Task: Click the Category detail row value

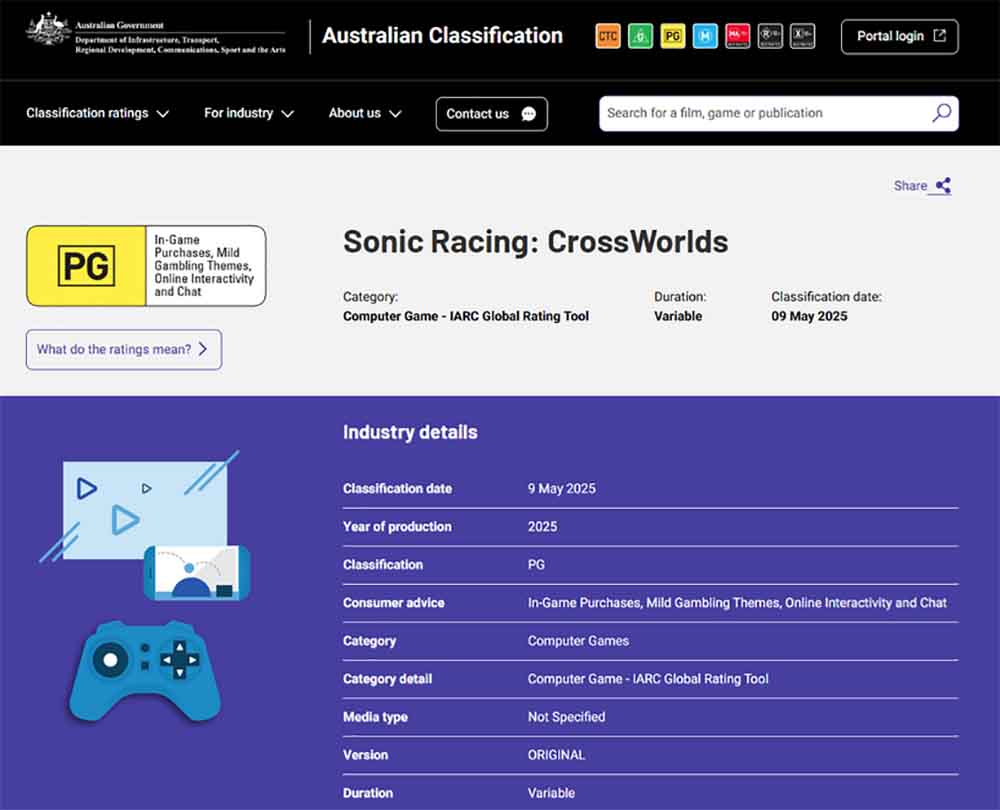Action: click(x=648, y=679)
